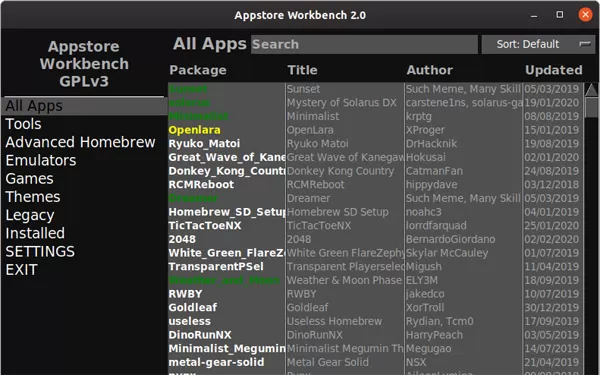Switch to the Emulators category
The height and width of the screenshot is (375, 600).
pos(41,161)
